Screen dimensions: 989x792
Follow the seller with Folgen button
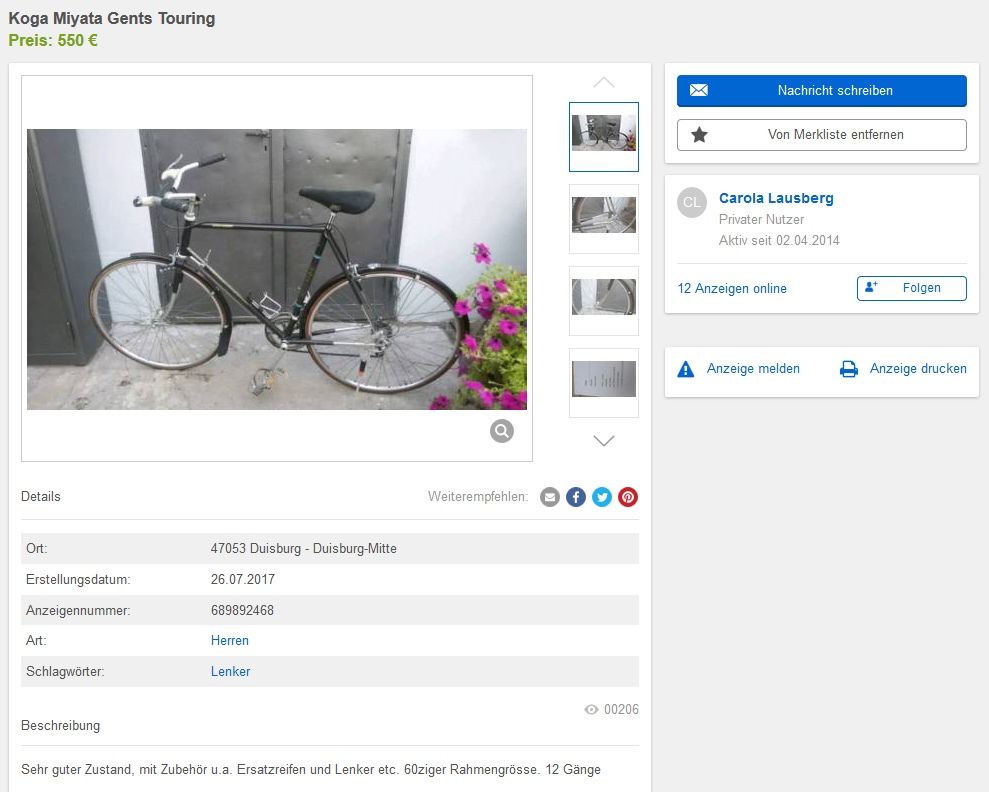[x=912, y=288]
